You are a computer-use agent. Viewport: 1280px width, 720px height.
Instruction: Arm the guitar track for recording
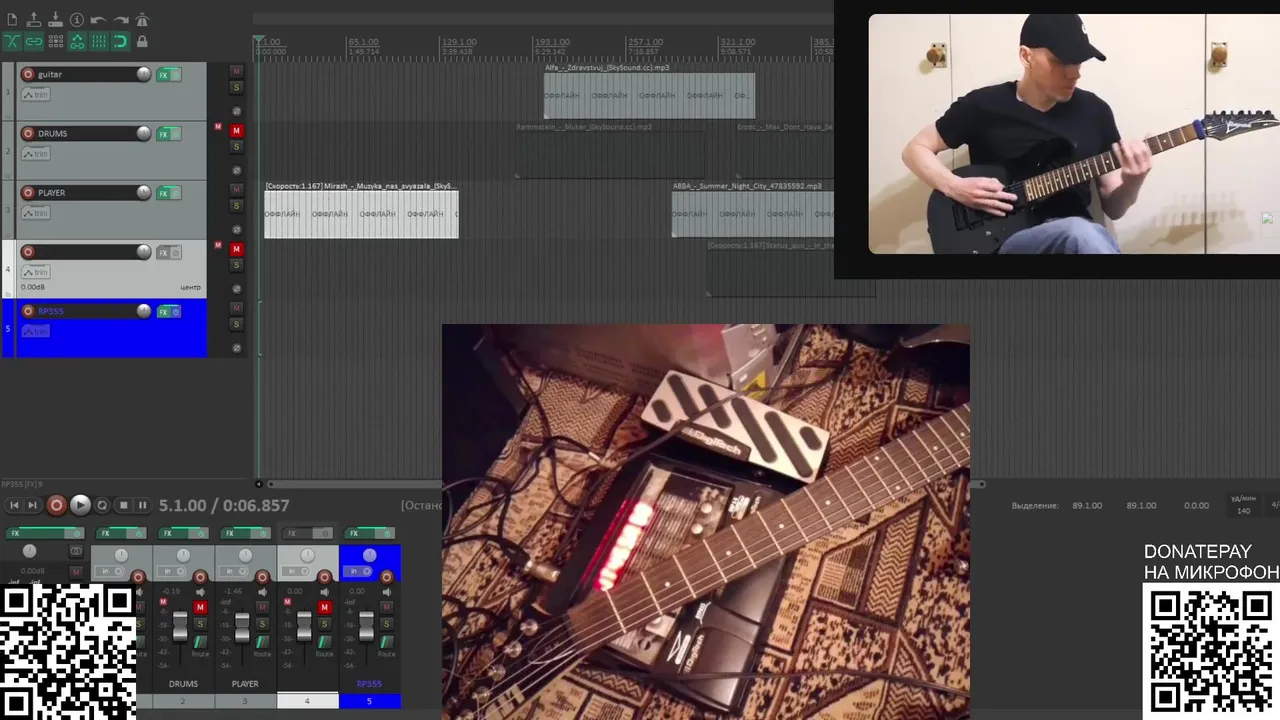(28, 74)
